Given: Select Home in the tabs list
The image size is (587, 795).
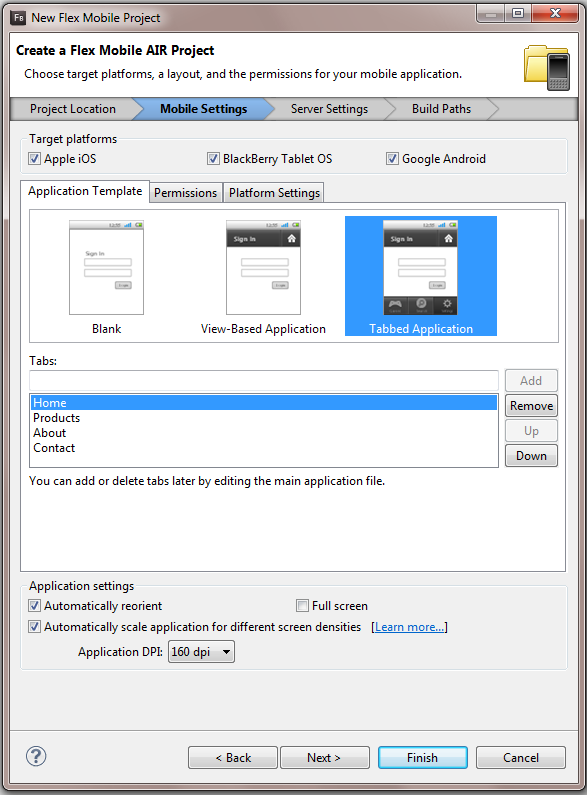Looking at the screenshot, I should coord(264,403).
